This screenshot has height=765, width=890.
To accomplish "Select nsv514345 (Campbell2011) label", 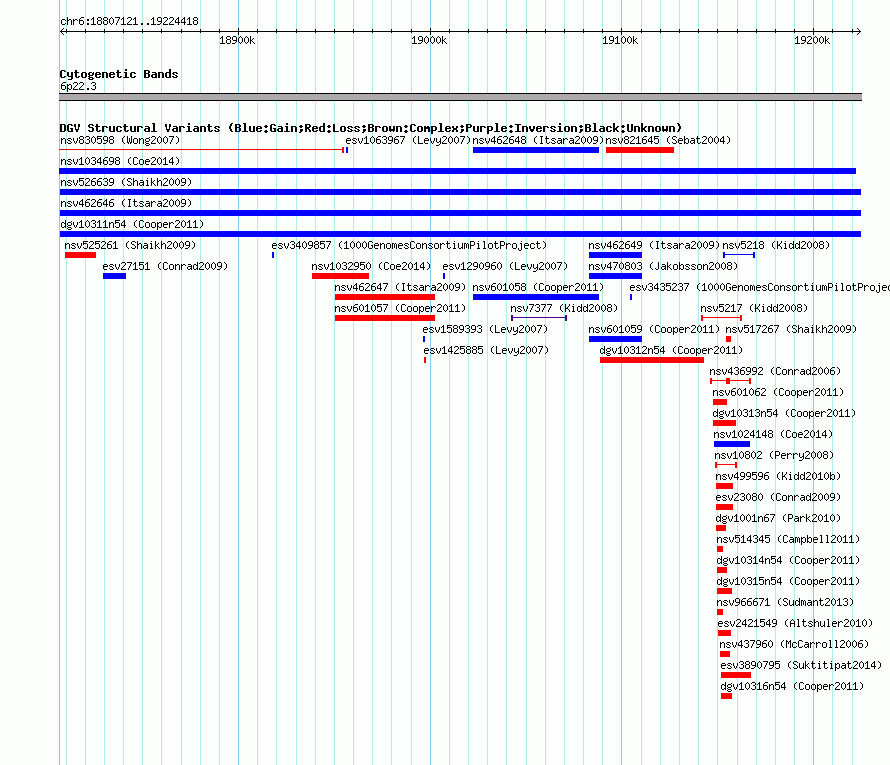I will [788, 539].
